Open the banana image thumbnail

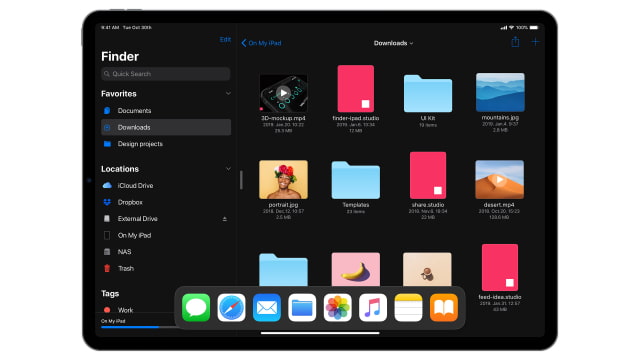coord(356,270)
